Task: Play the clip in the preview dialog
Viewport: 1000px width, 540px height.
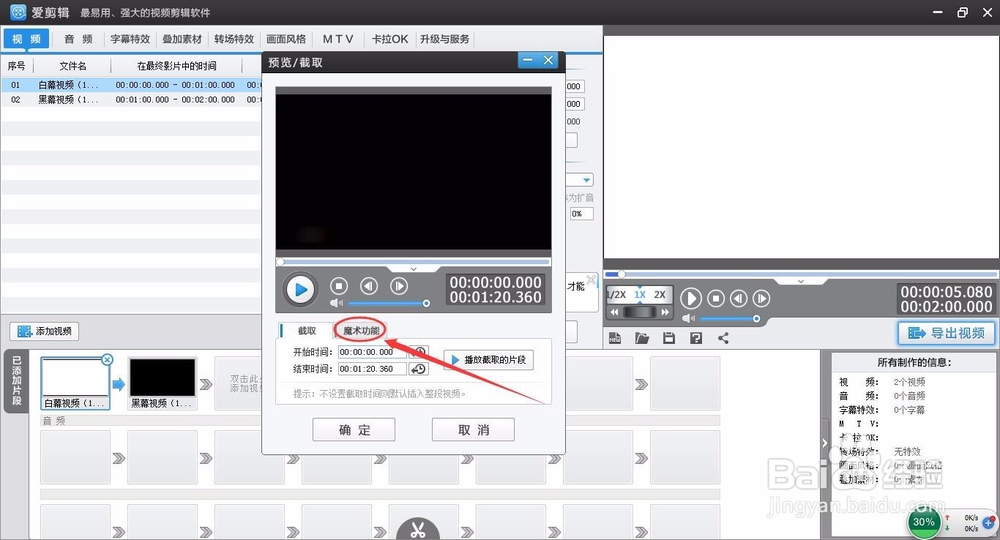Action: tap(300, 289)
